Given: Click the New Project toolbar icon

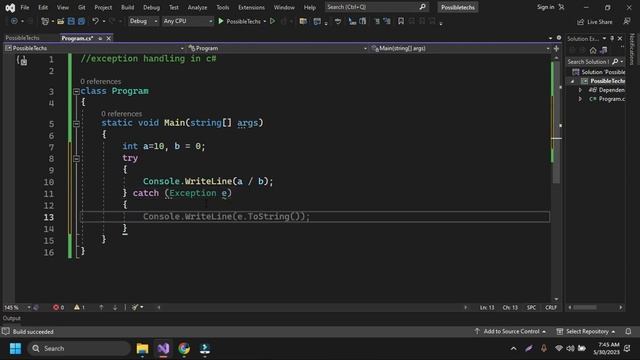Looking at the screenshot, I should click(x=45, y=21).
